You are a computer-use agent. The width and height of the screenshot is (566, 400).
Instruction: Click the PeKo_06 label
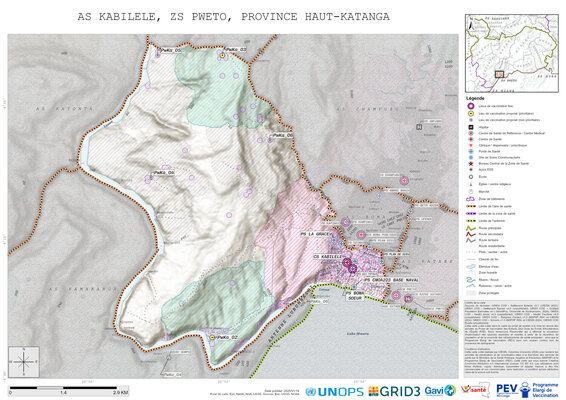point(282,135)
